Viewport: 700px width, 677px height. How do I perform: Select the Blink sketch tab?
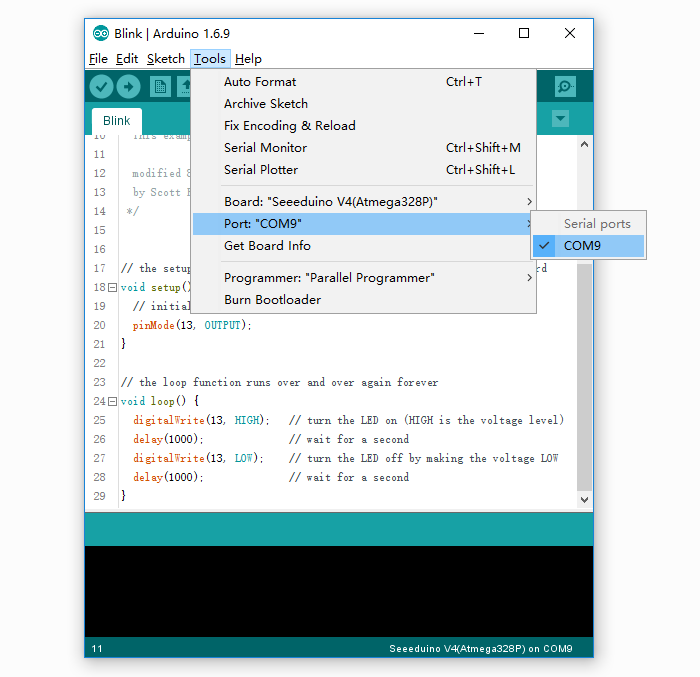pyautogui.click(x=117, y=121)
